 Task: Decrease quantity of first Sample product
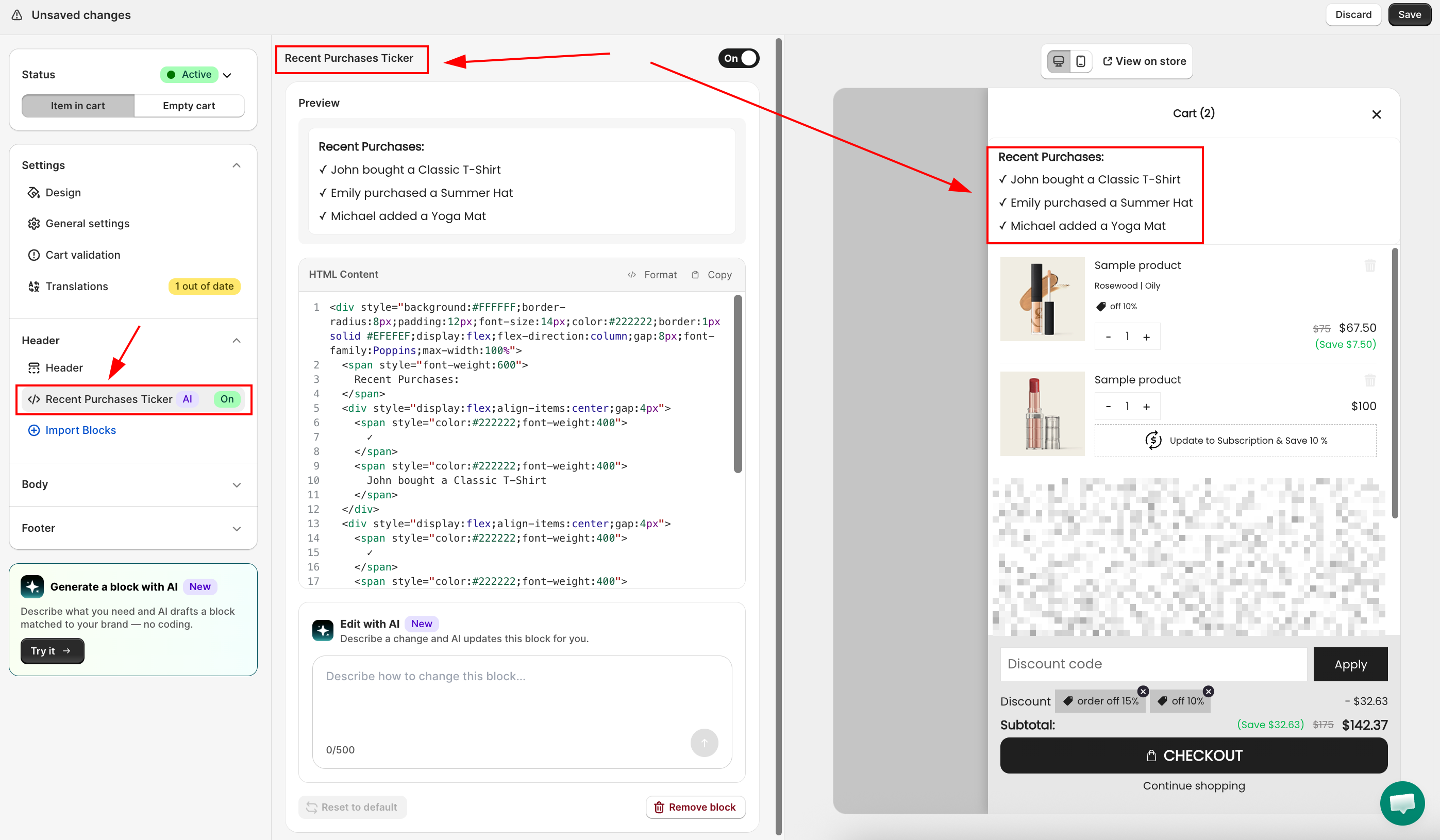click(x=1108, y=337)
